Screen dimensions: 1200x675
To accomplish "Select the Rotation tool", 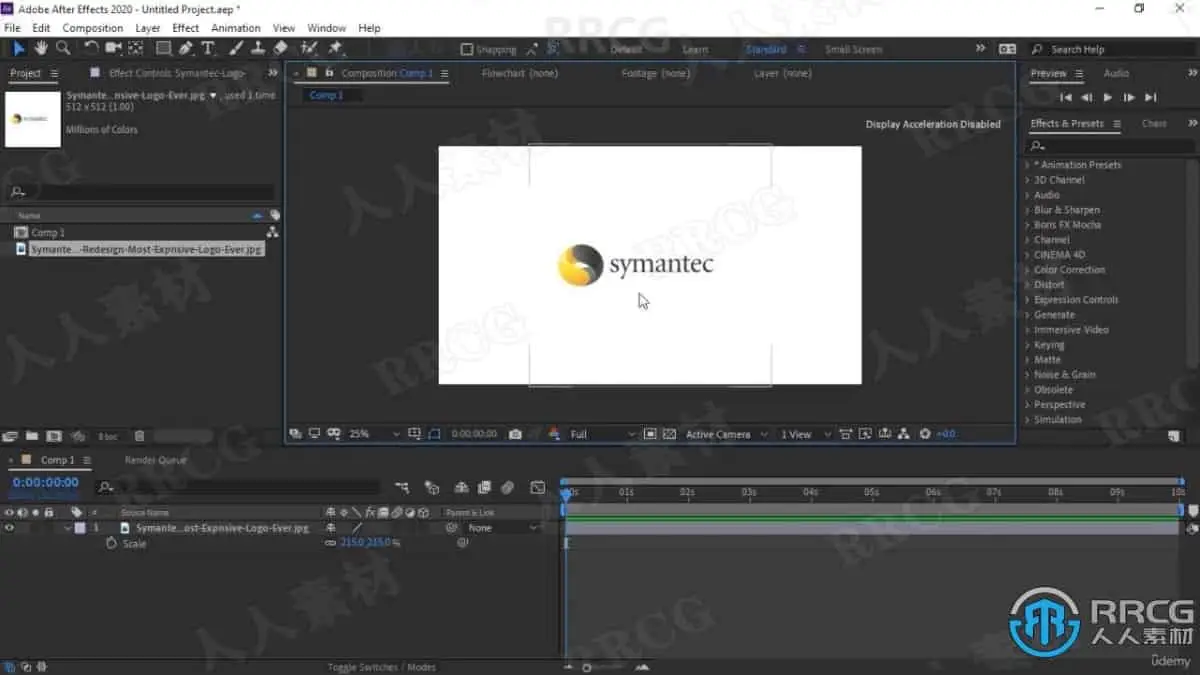I will tap(92, 48).
